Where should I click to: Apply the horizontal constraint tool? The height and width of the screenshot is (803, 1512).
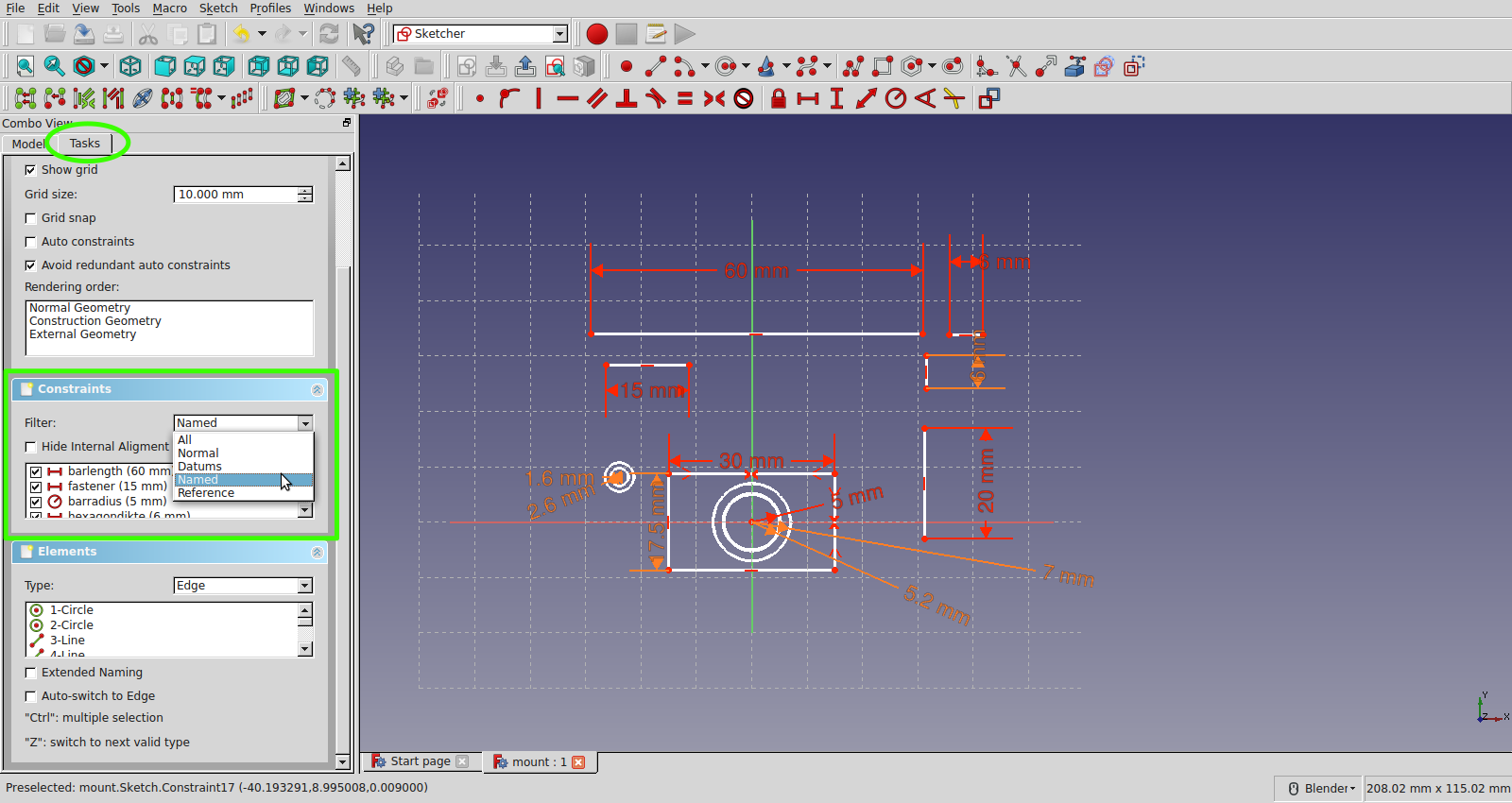coord(567,98)
